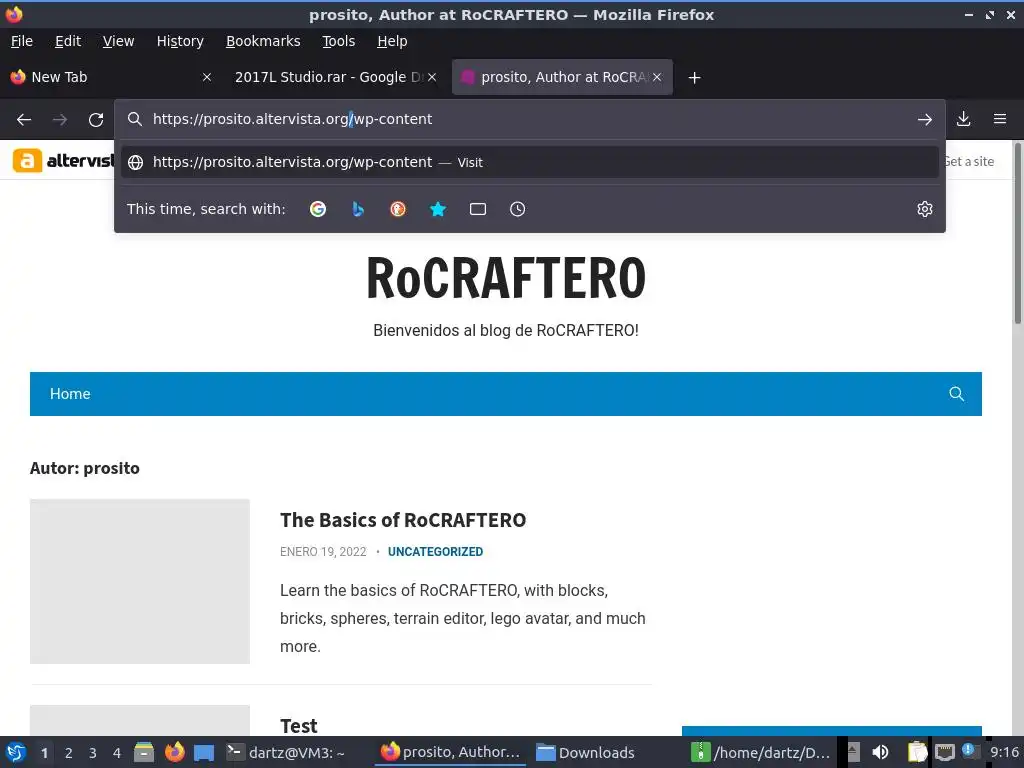
Task: Open the Tools menu
Action: pos(338,41)
